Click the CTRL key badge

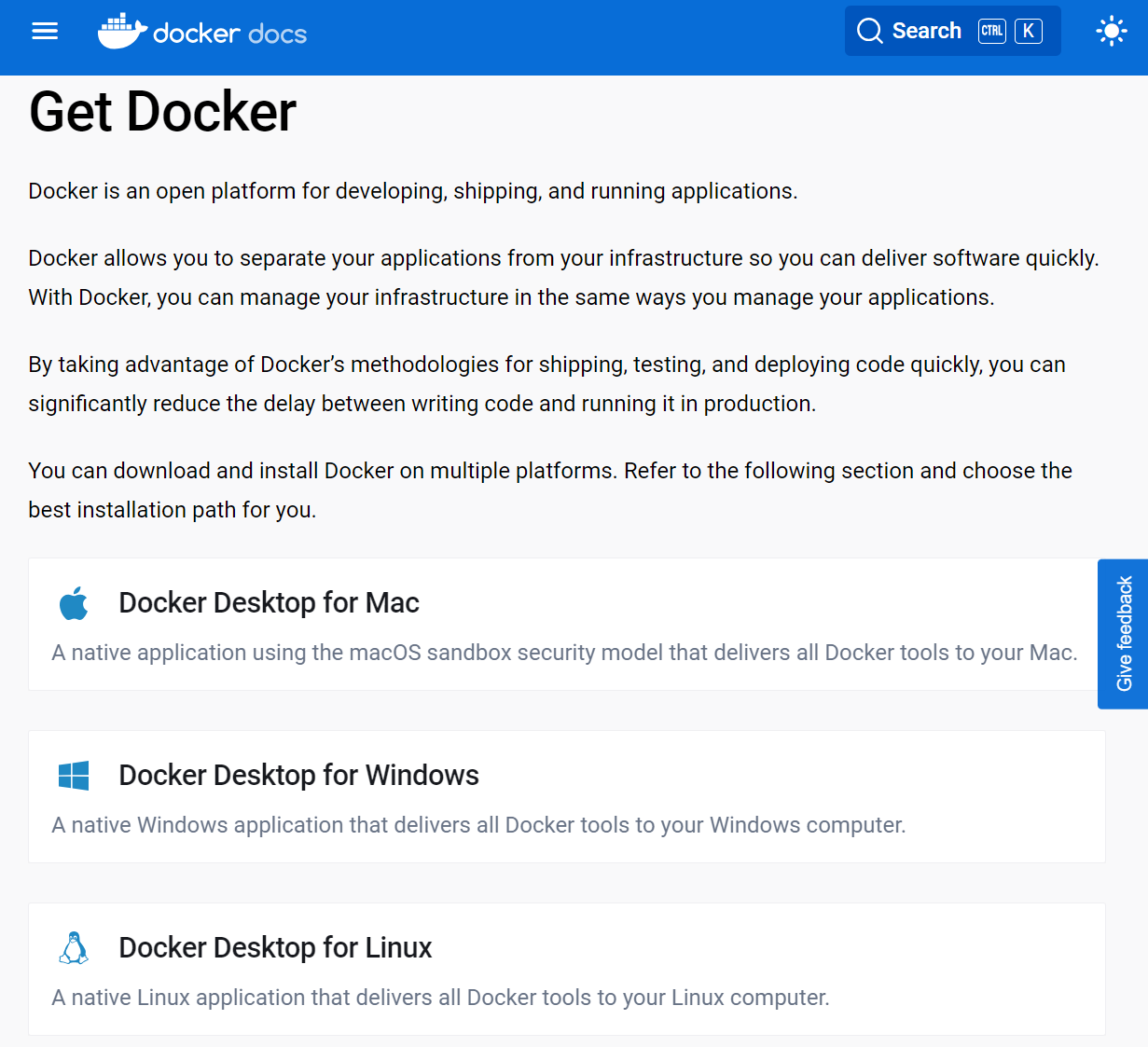992,31
